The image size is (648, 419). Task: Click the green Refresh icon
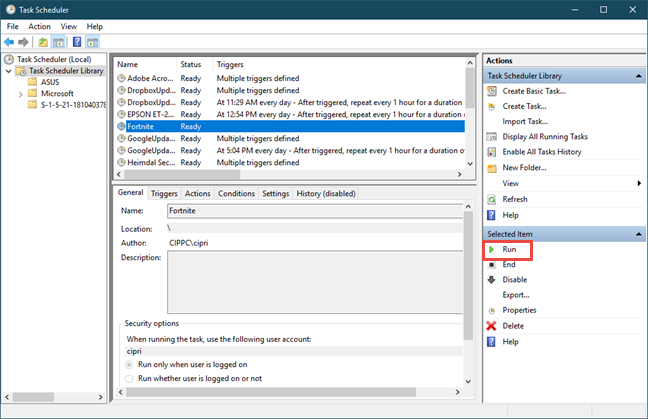tap(491, 200)
